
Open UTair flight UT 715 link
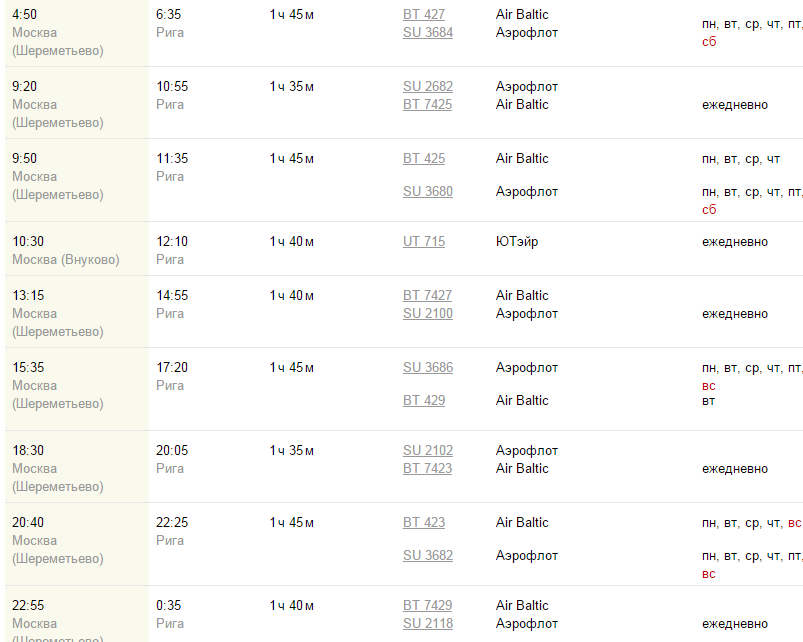click(x=424, y=242)
